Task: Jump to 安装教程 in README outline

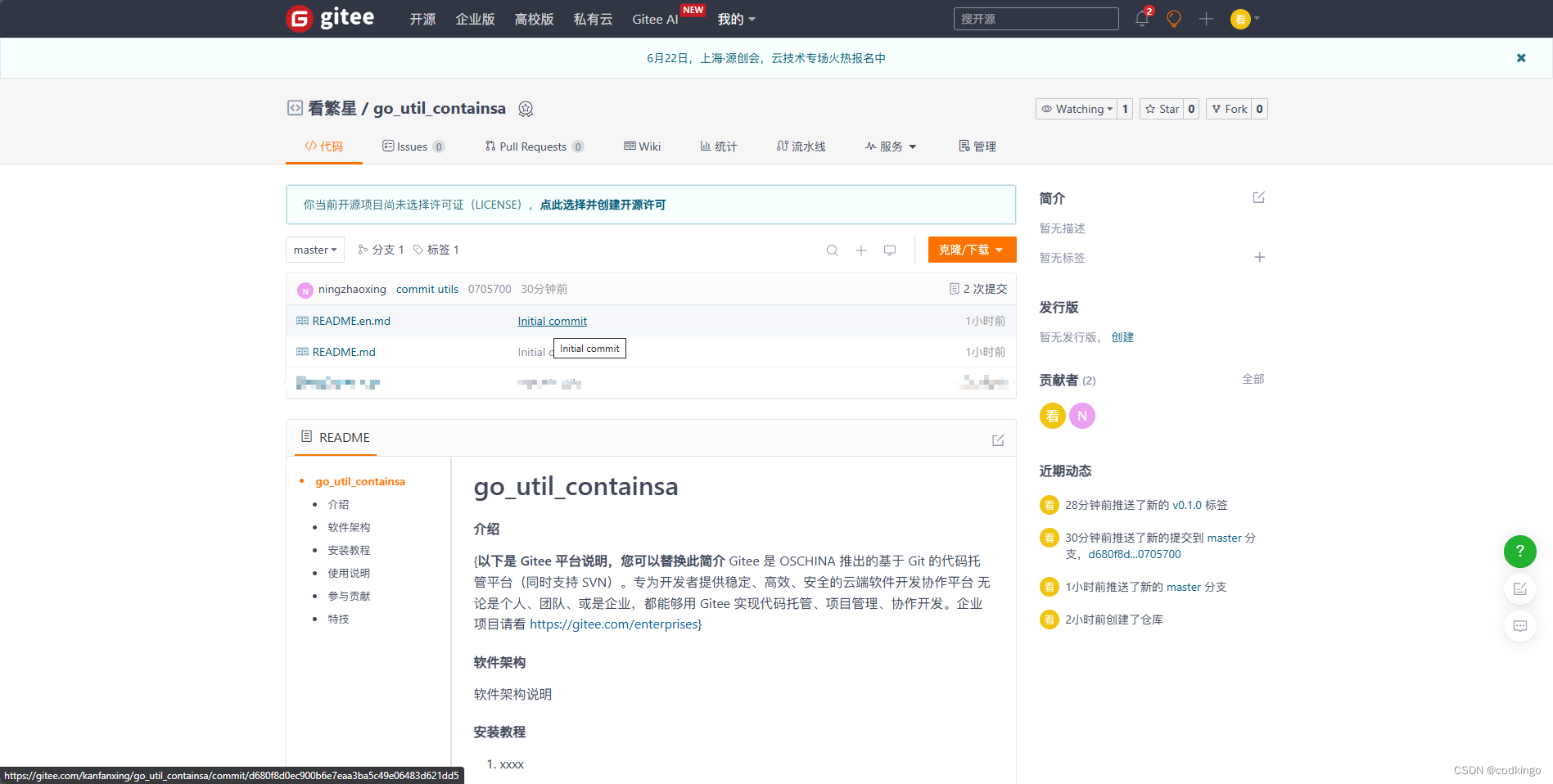Action: tap(349, 550)
